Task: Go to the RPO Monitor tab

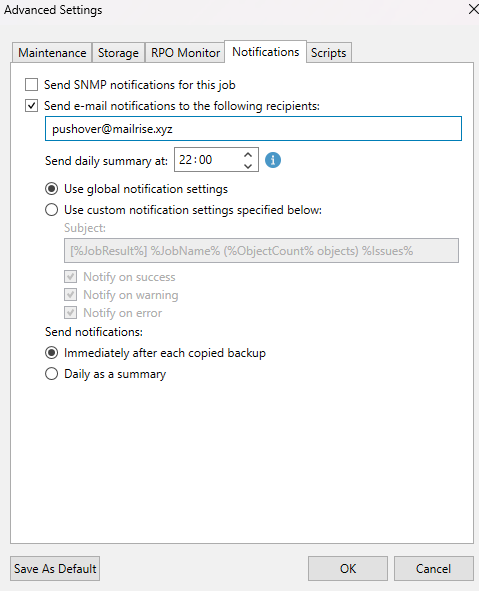Action: click(x=185, y=53)
